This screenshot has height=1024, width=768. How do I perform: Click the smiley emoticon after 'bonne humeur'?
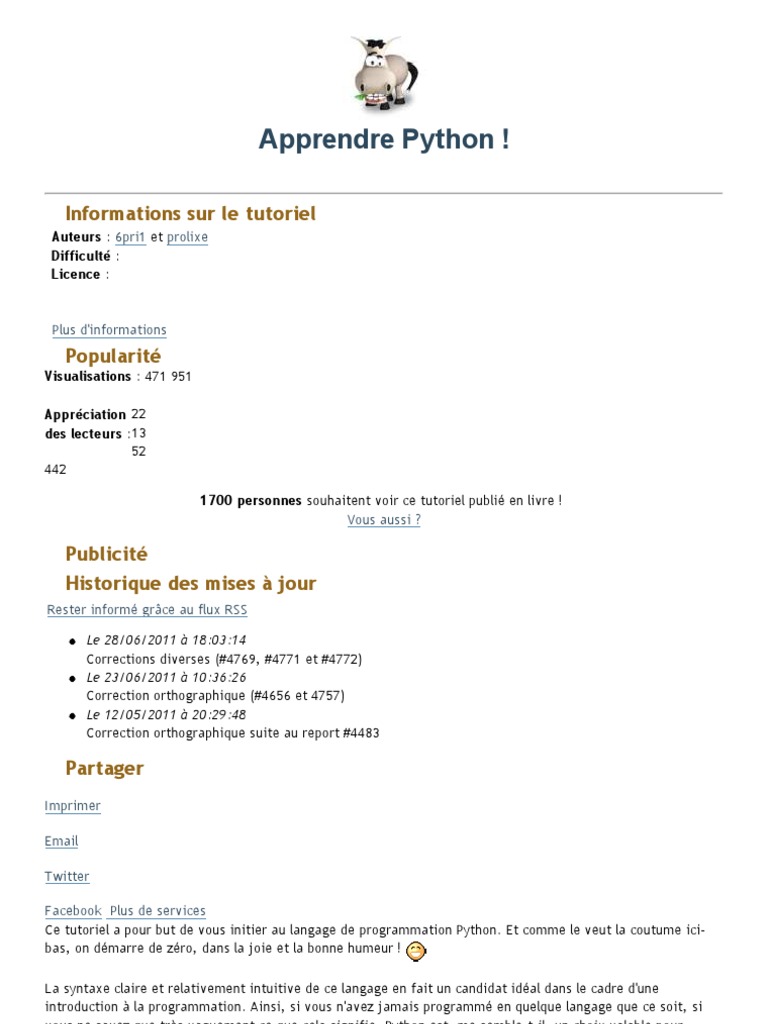(x=416, y=951)
